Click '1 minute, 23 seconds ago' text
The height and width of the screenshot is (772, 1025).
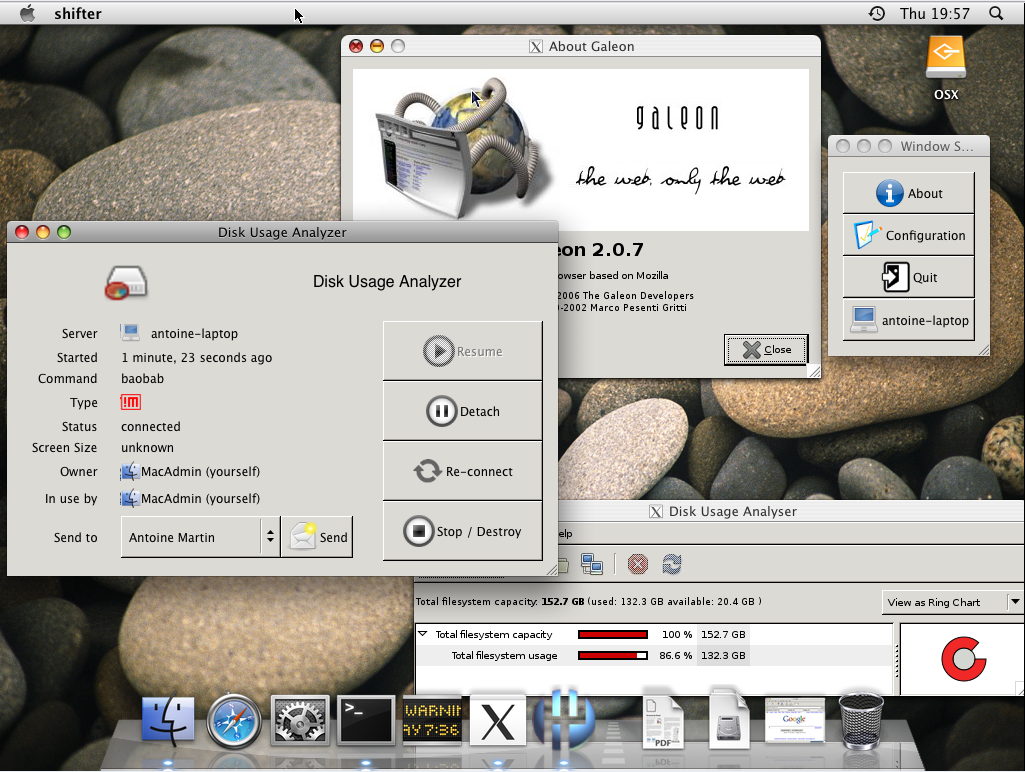pos(197,358)
